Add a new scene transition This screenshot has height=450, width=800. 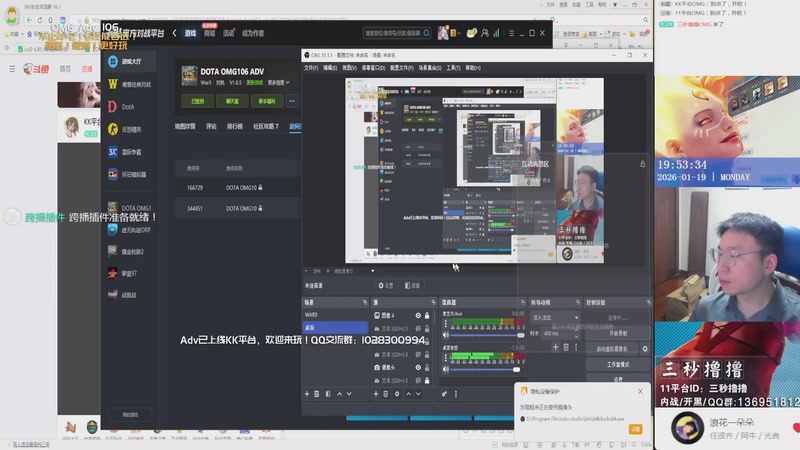point(556,347)
